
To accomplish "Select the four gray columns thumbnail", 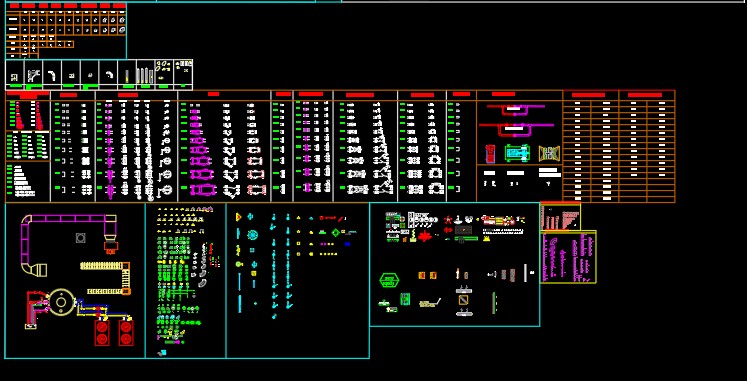I will click(145, 75).
